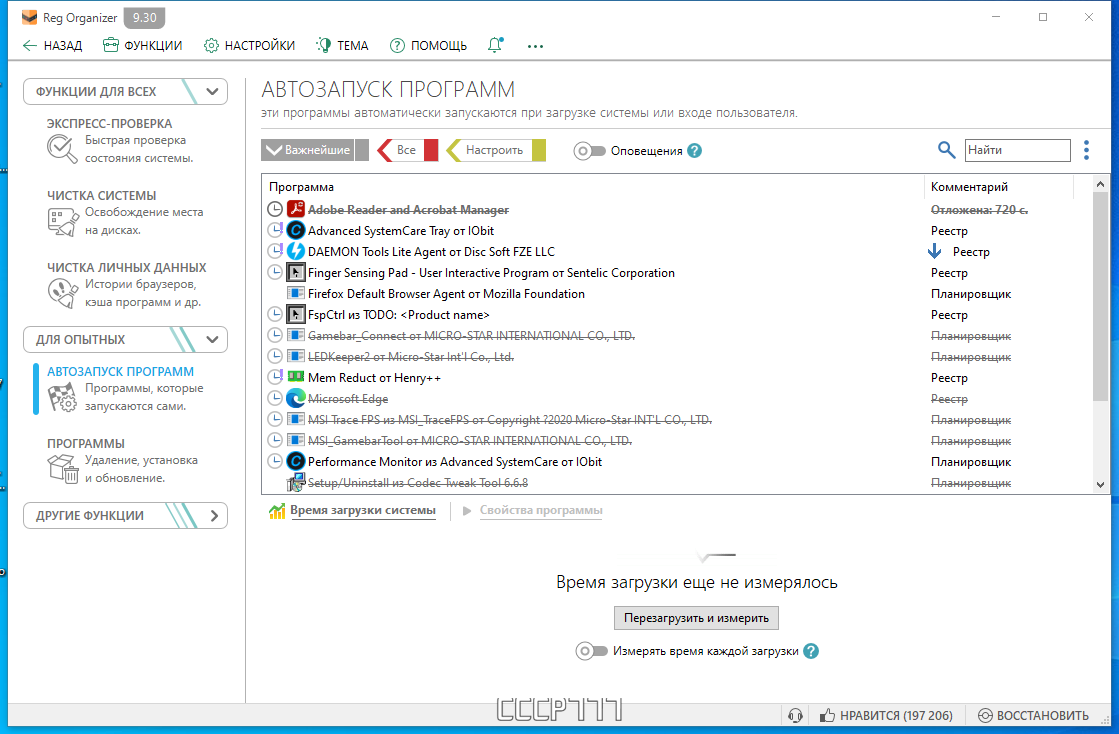This screenshot has height=734, width=1119.
Task: Click the Microsoft Edge icon
Action: 295,398
